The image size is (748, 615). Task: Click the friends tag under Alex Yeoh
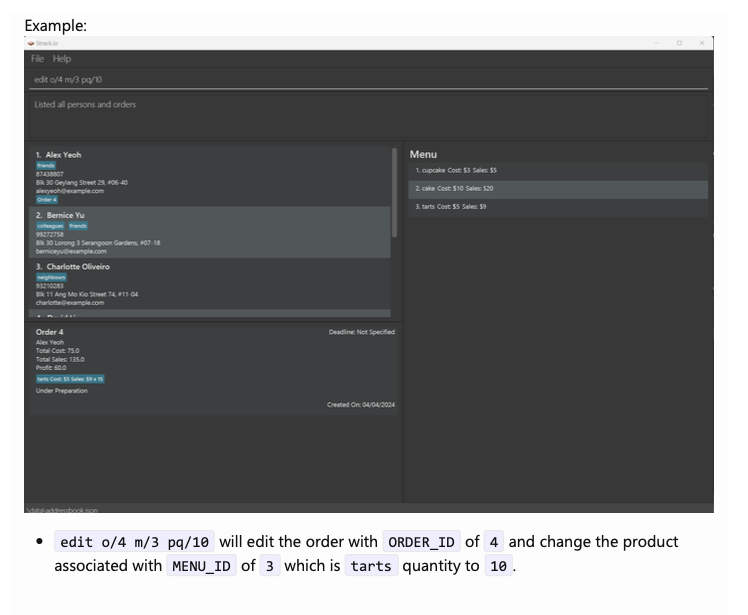pyautogui.click(x=46, y=166)
